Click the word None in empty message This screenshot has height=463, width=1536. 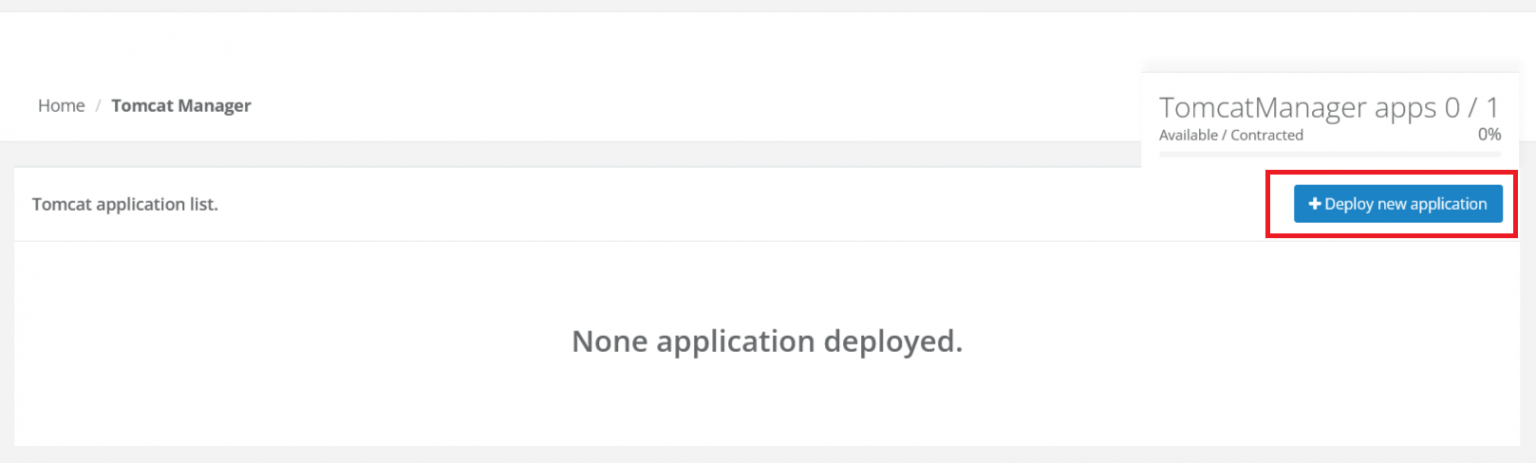point(607,342)
